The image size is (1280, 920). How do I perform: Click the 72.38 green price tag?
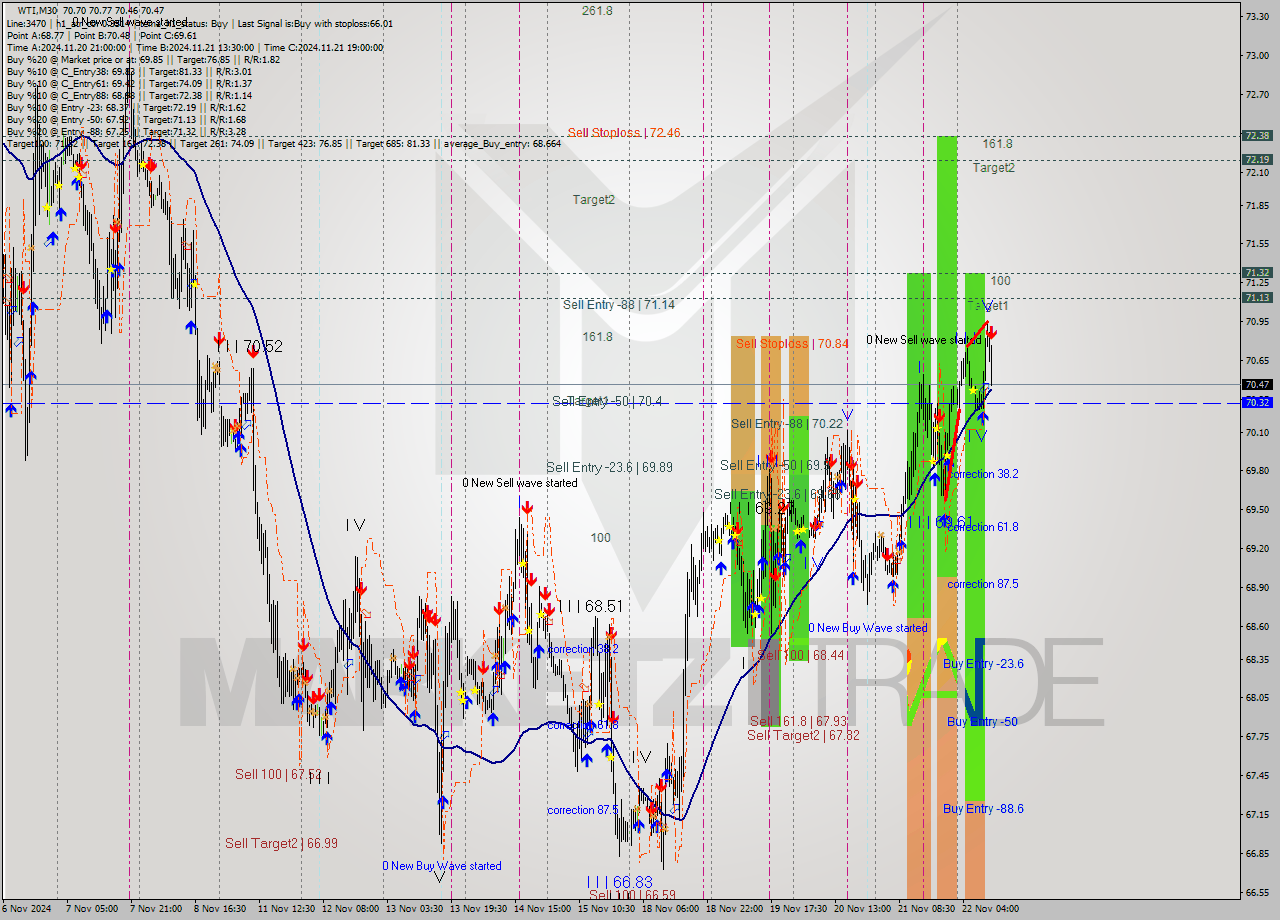[x=1257, y=136]
